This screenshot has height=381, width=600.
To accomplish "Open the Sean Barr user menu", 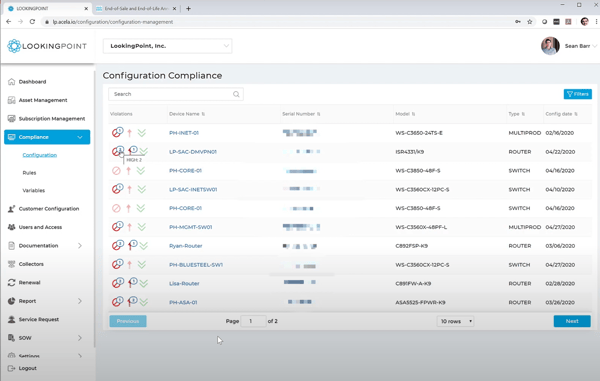I will [580, 46].
